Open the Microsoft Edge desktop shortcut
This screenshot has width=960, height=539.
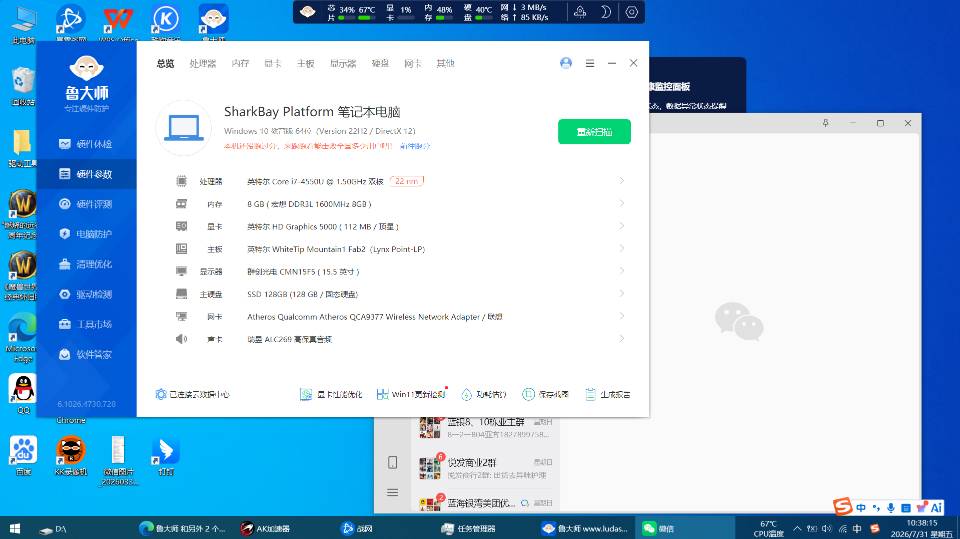click(22, 337)
